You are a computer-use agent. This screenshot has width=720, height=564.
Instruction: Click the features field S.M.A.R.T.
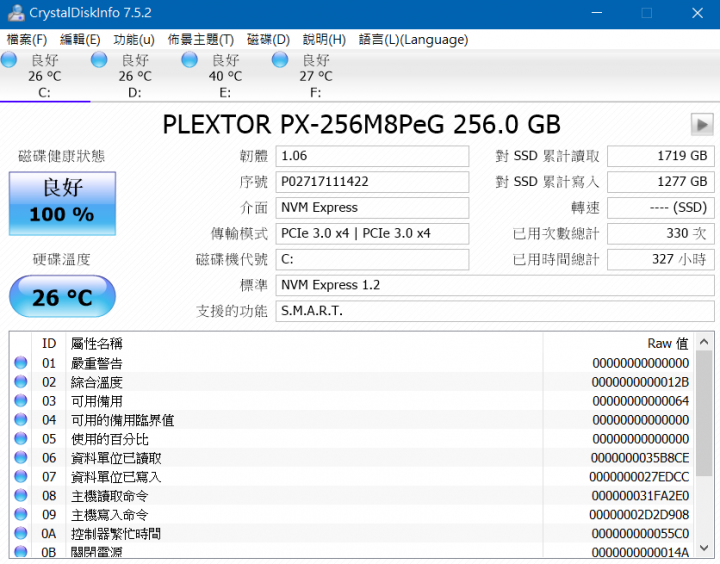495,311
